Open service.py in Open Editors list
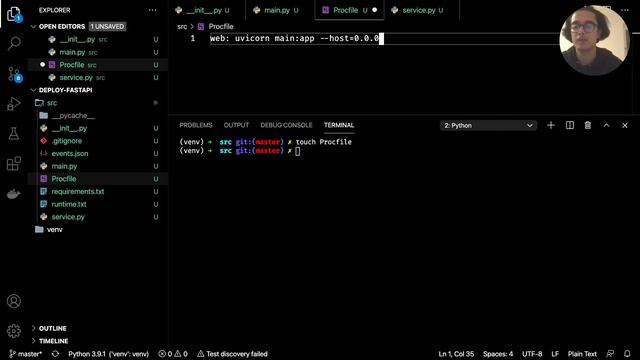This screenshot has height=360, width=640. coord(98,78)
